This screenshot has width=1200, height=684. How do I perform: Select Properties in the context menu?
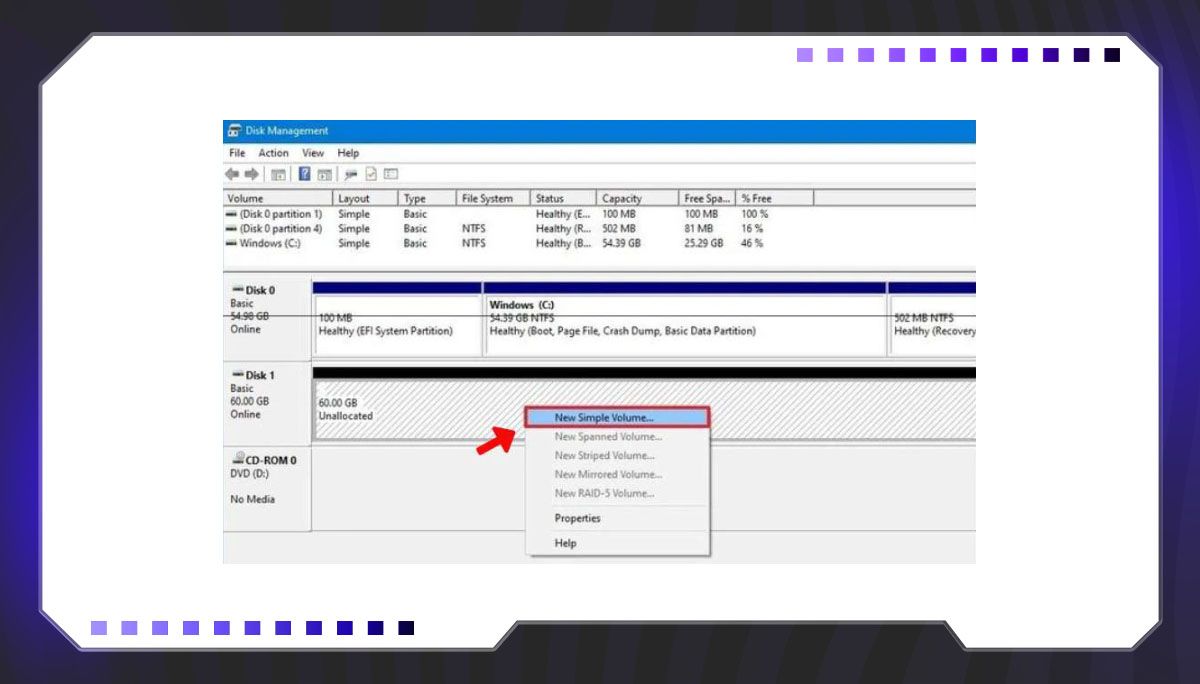point(578,518)
